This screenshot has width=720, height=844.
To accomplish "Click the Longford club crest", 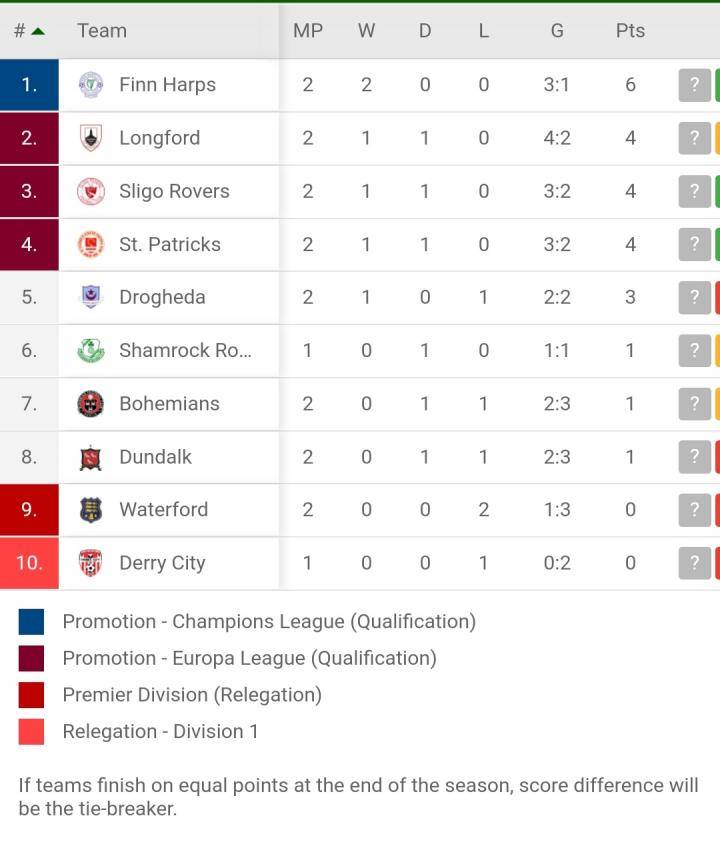I will pos(91,138).
